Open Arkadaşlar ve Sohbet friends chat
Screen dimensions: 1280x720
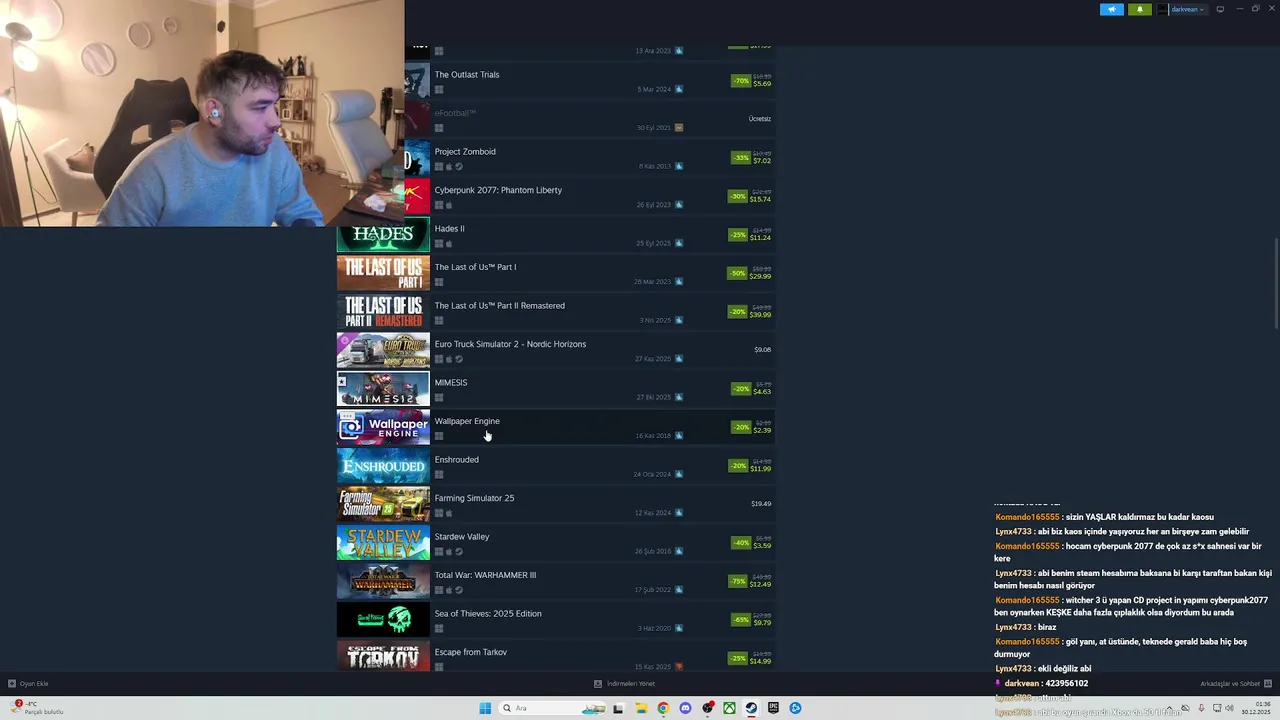(1235, 684)
